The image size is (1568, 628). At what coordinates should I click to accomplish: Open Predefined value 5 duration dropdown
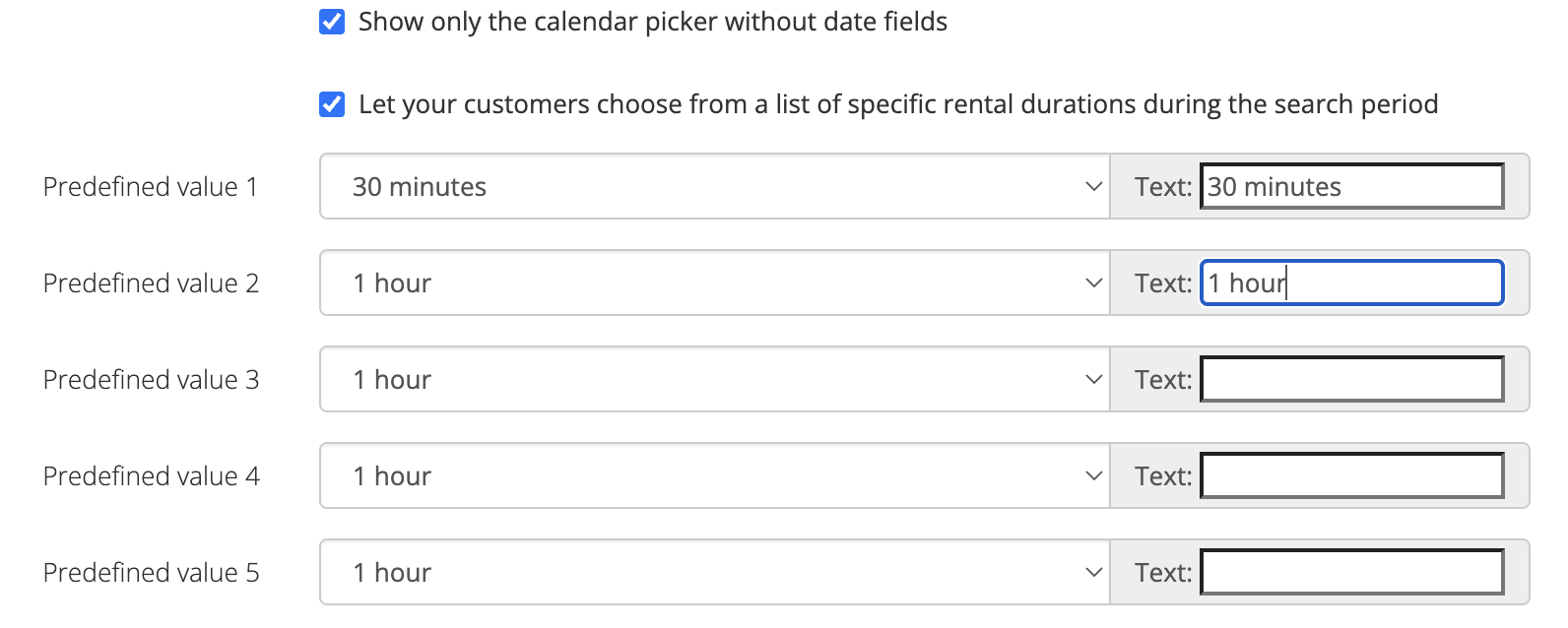pyautogui.click(x=714, y=572)
